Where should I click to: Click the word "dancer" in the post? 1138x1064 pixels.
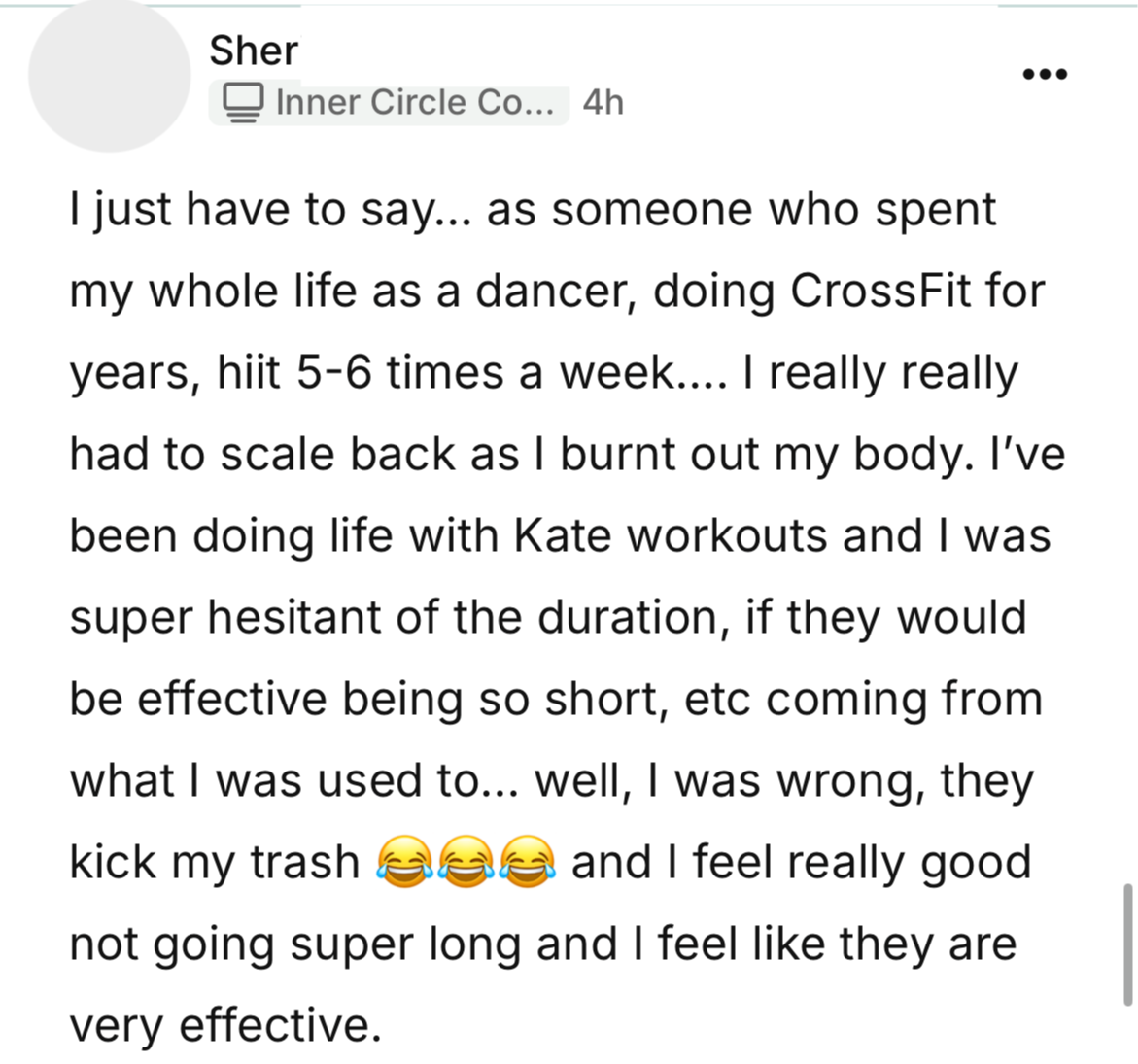click(x=556, y=292)
